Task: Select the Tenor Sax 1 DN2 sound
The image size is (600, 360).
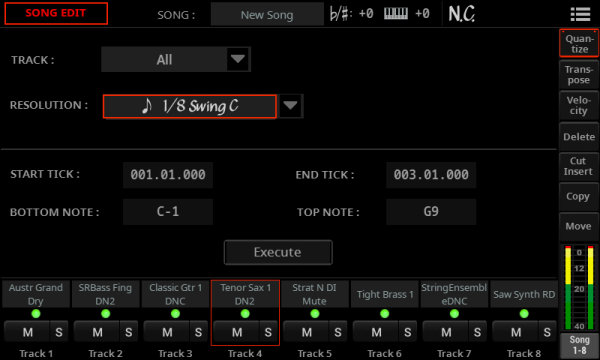Action: pyautogui.click(x=245, y=294)
